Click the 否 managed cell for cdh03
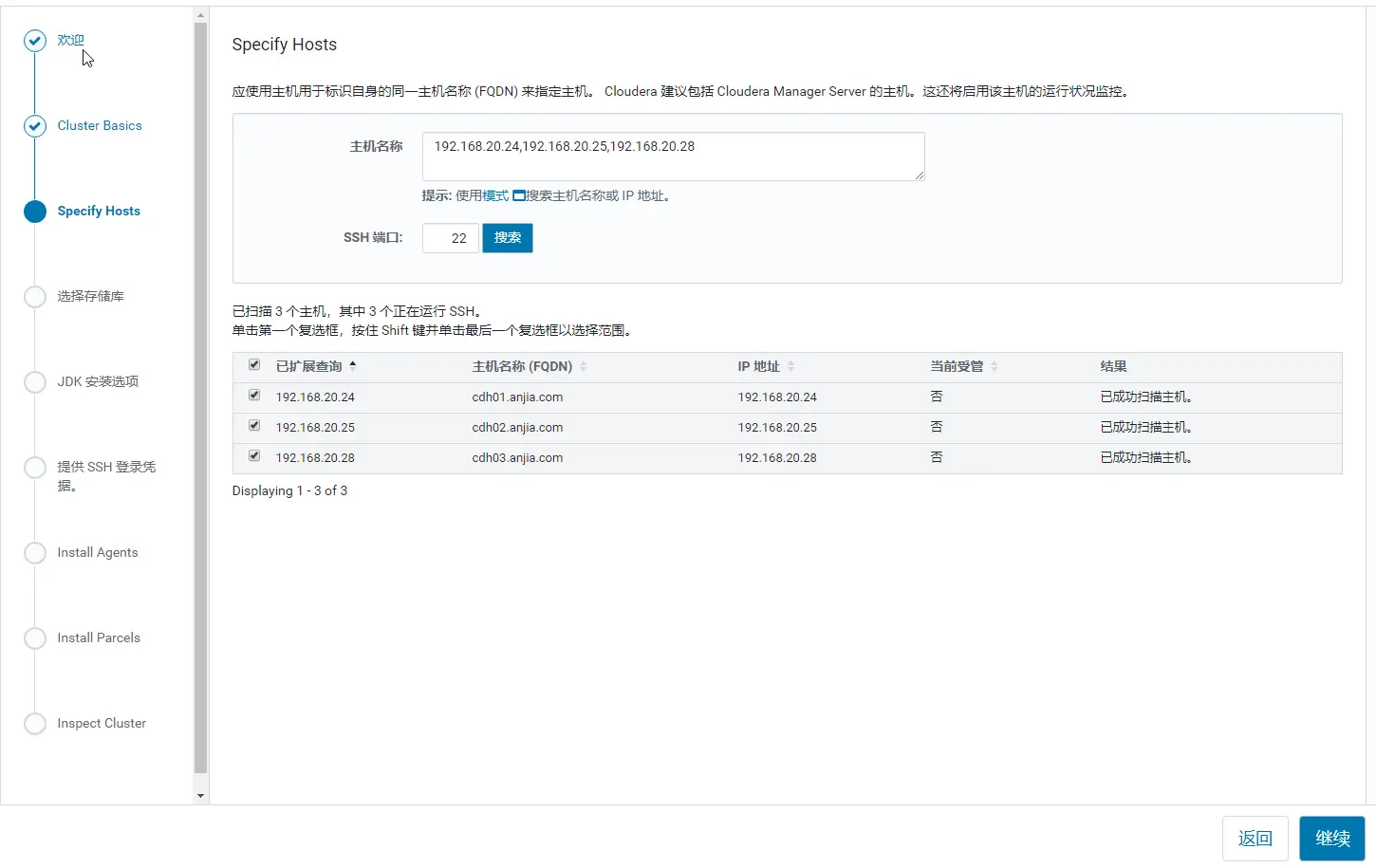 (x=937, y=457)
